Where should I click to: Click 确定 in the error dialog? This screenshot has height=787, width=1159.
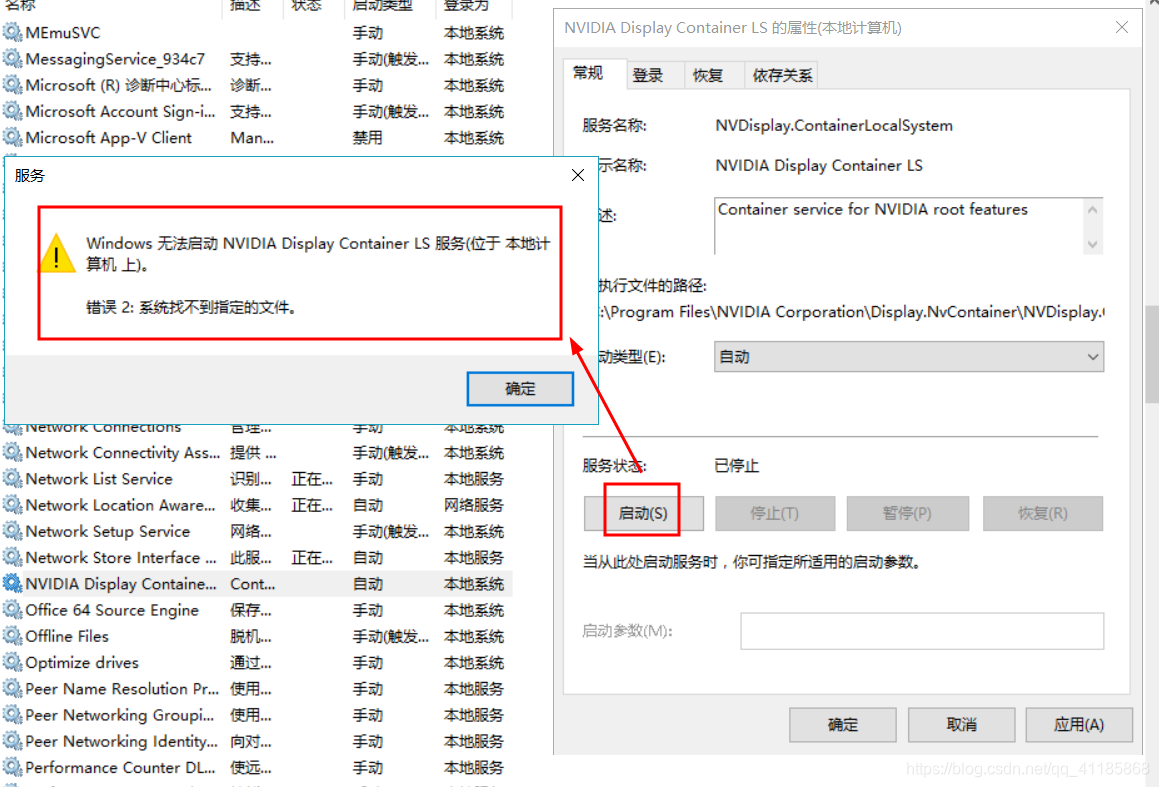520,389
